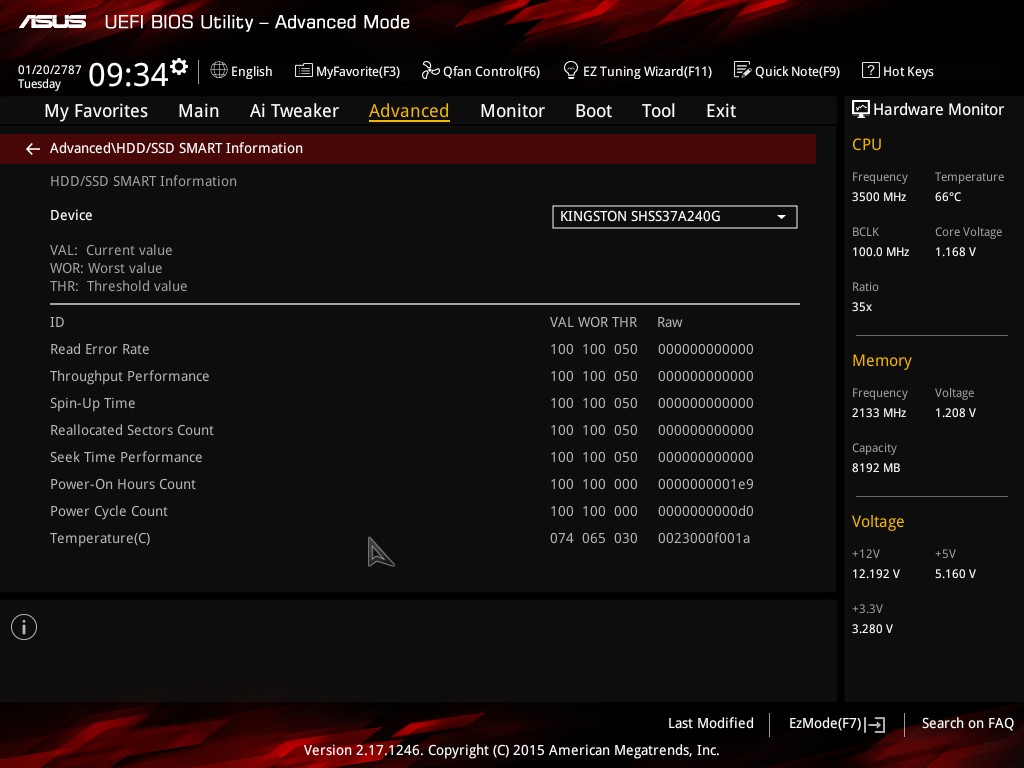The image size is (1024, 768).
Task: Click +3.3V reading 3.280 V
Action: tap(872, 628)
